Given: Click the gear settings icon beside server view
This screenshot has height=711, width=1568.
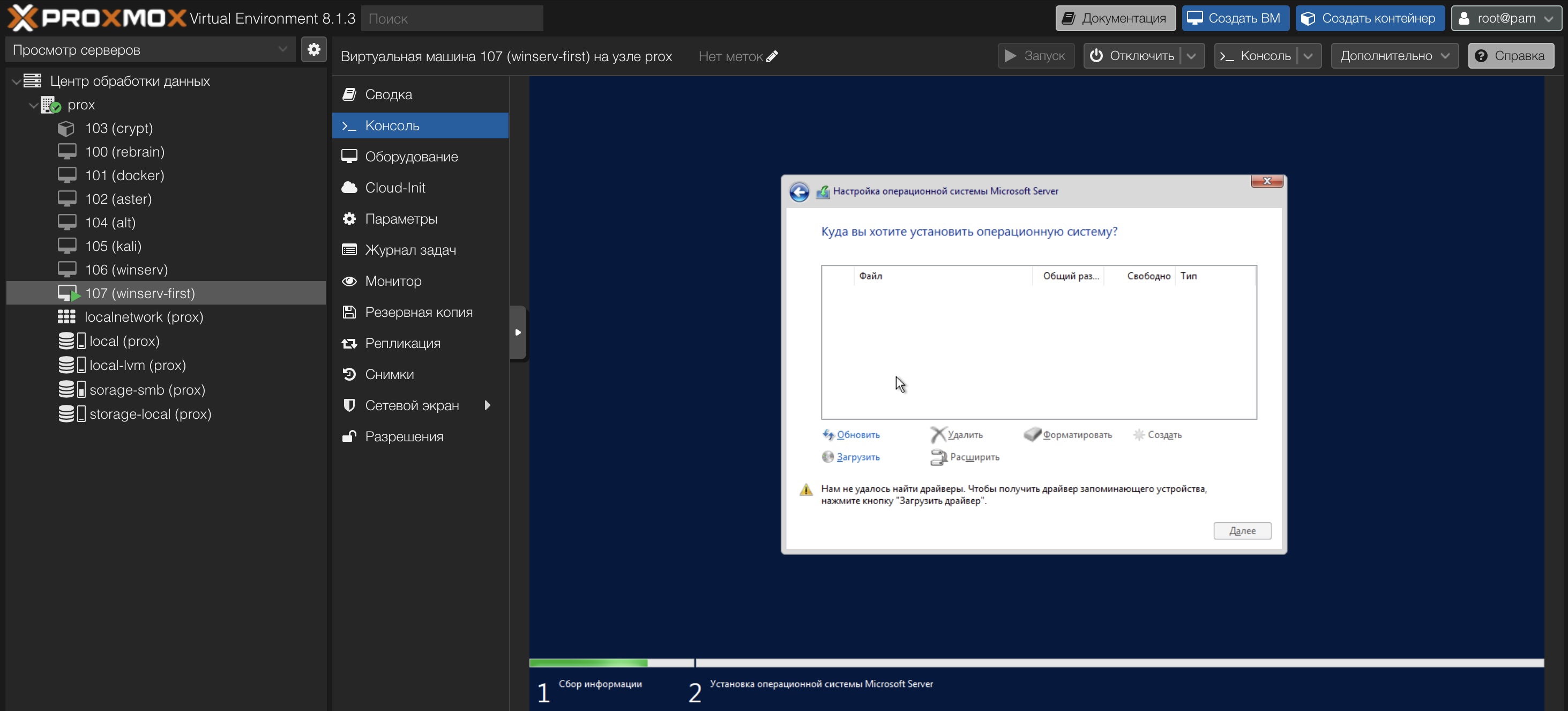Looking at the screenshot, I should click(313, 49).
